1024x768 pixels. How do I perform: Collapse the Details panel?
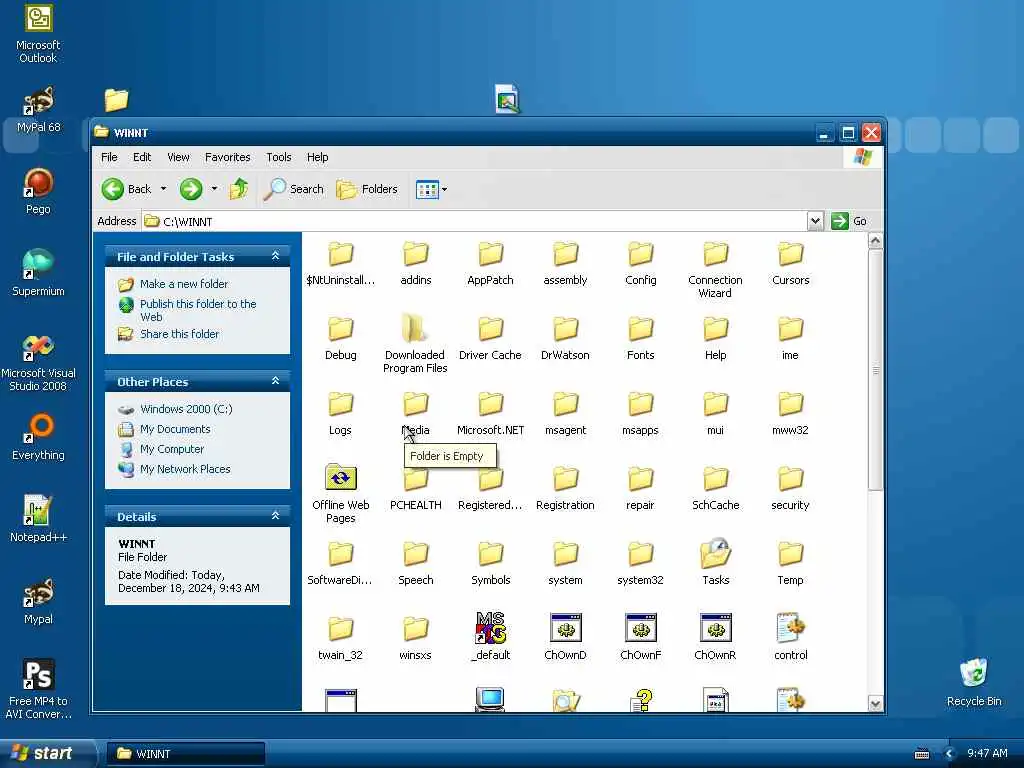(x=276, y=516)
